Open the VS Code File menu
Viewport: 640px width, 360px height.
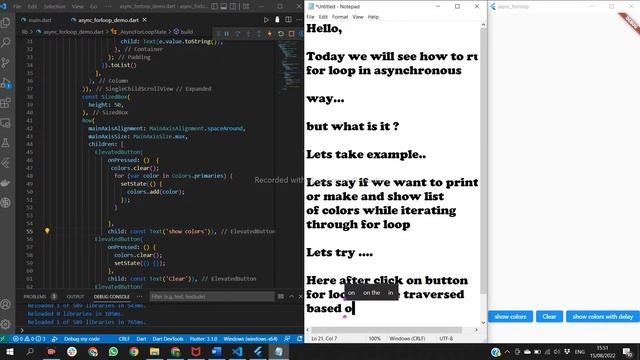17,7
